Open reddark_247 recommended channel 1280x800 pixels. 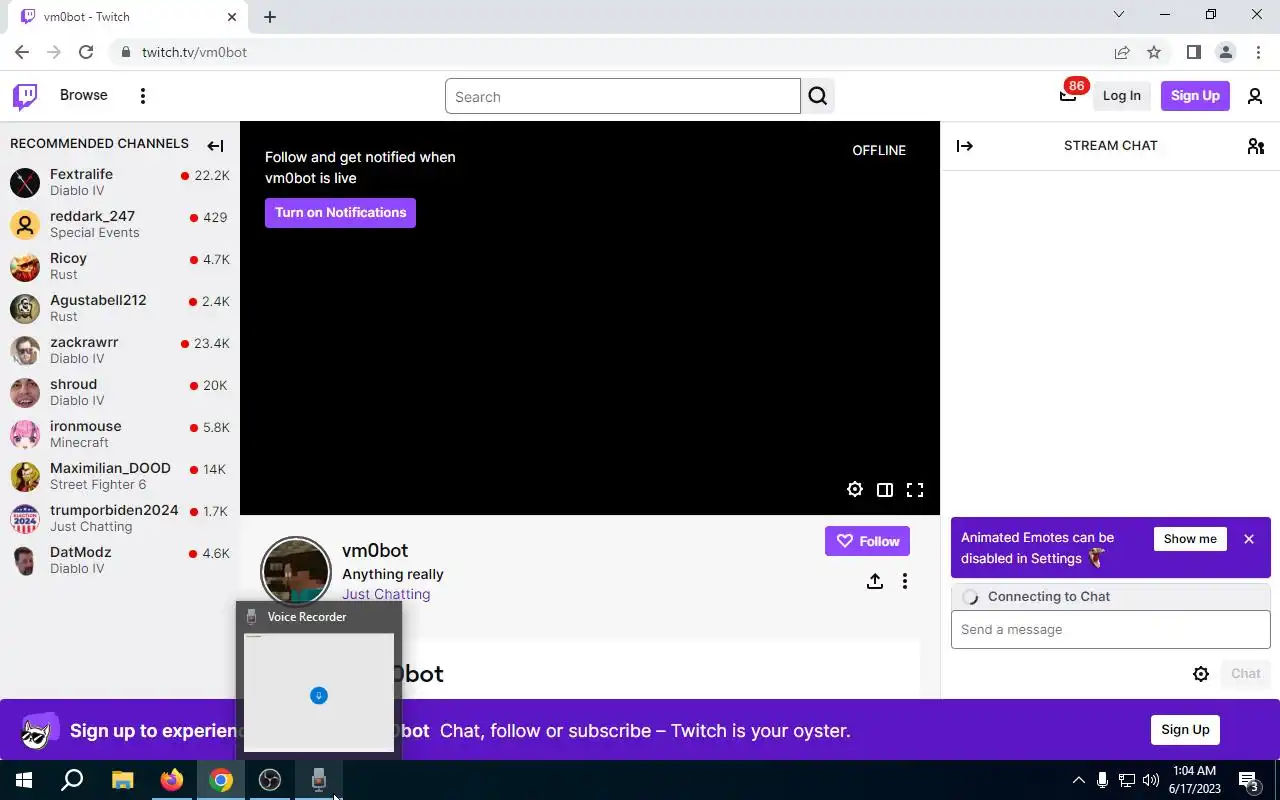(120, 224)
